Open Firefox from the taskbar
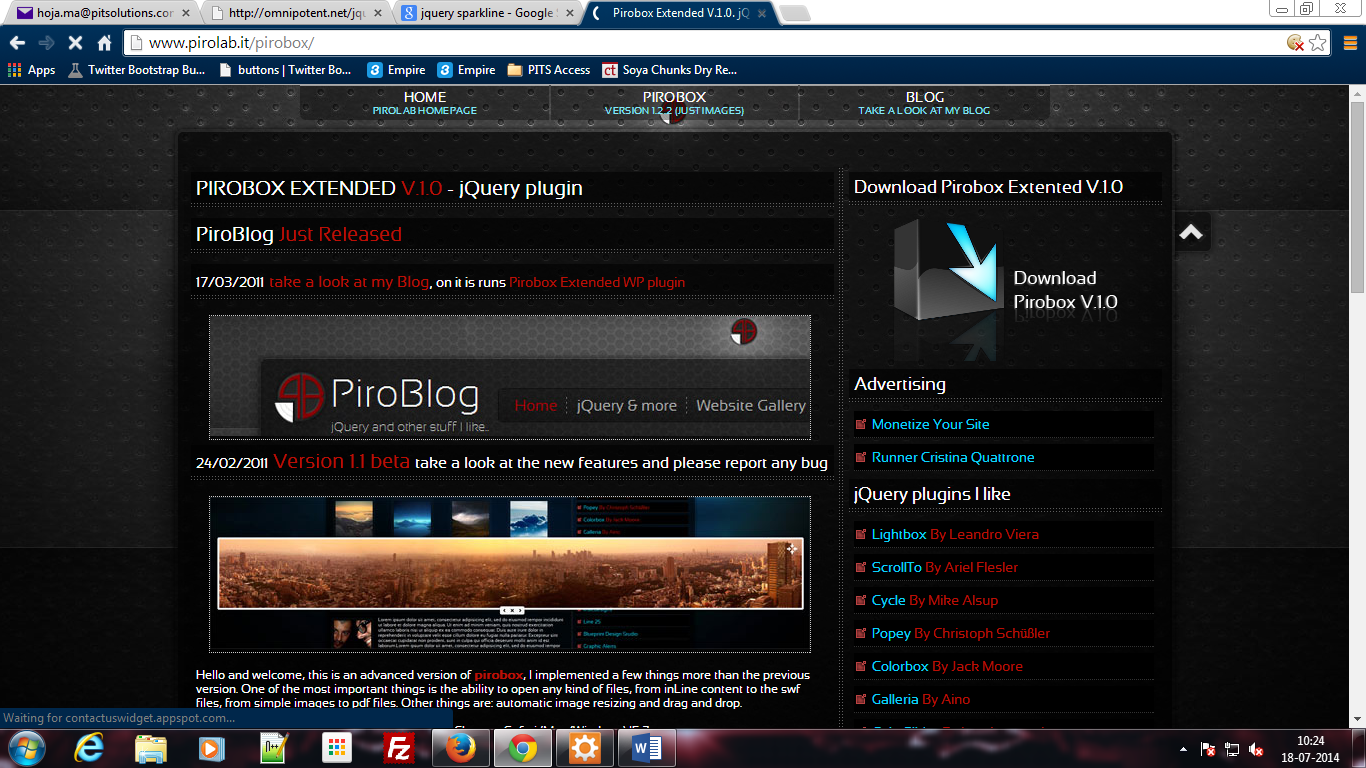 [460, 748]
